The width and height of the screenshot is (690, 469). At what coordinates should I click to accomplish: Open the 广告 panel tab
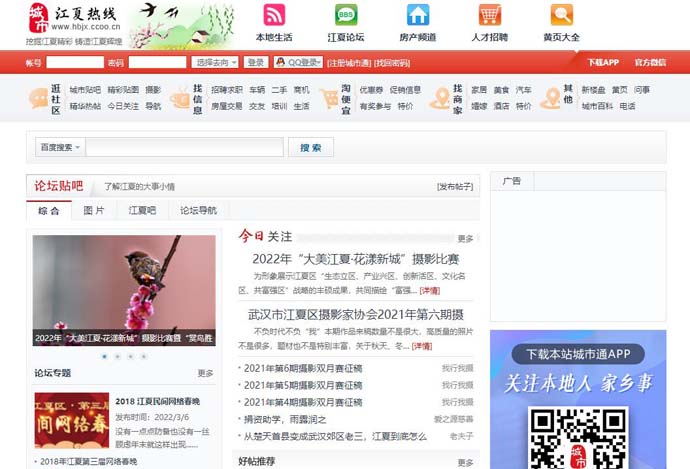tap(512, 181)
